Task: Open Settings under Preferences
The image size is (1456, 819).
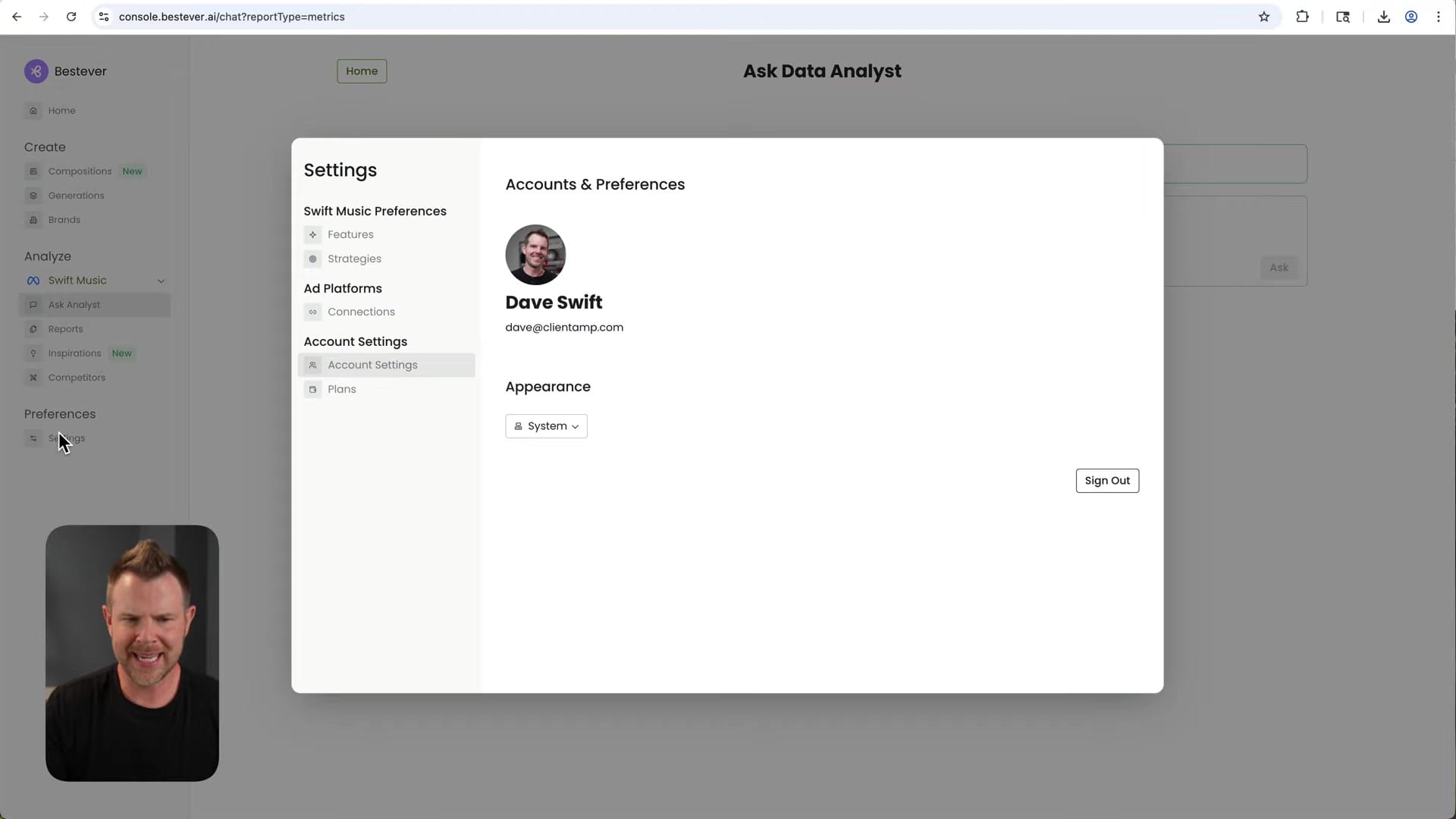Action: pos(95,438)
